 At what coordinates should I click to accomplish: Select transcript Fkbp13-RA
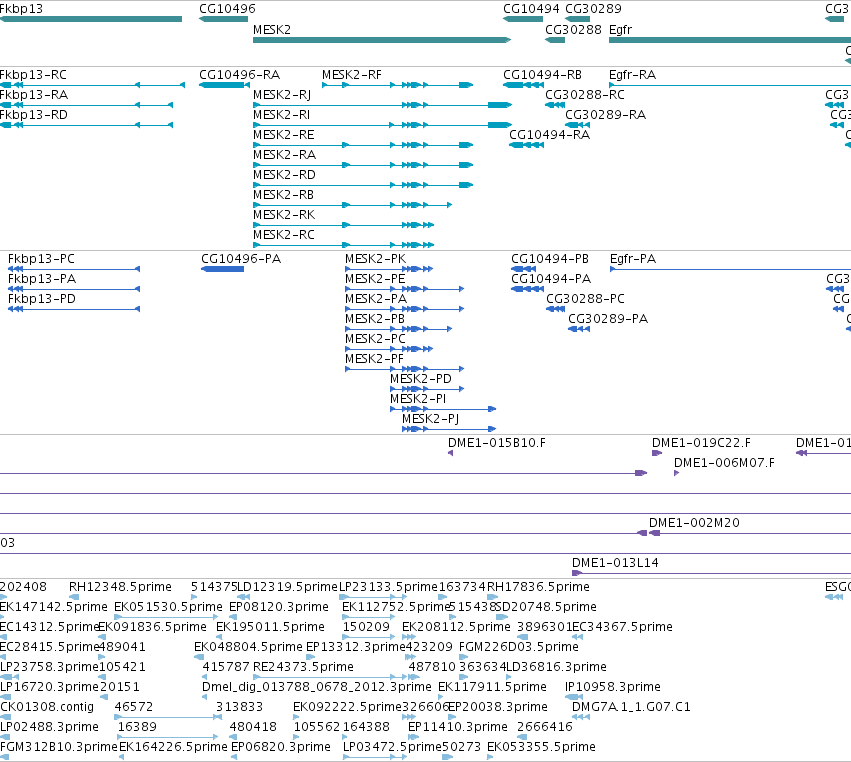34,94
